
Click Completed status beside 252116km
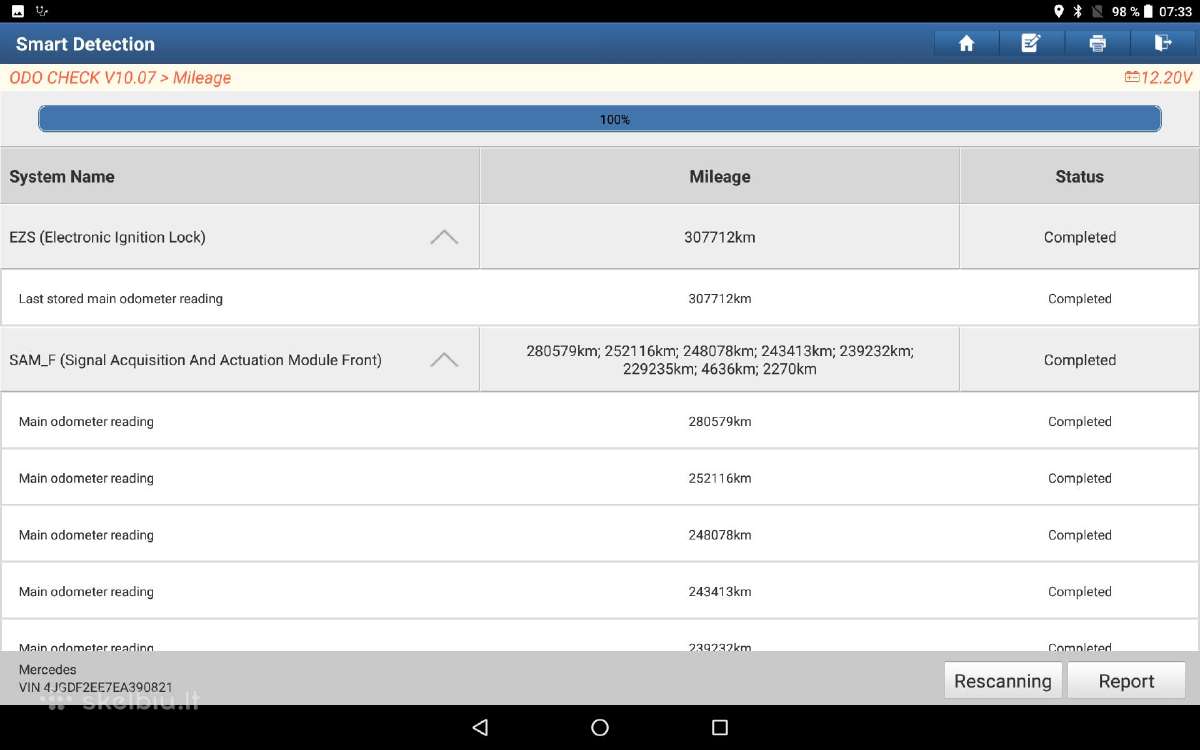(x=1080, y=478)
